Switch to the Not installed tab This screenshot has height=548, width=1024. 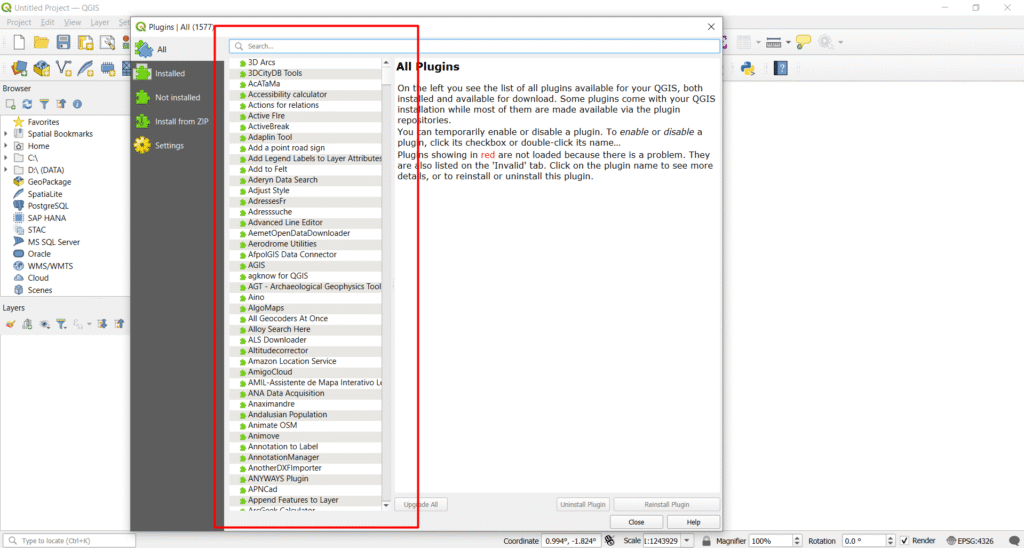177,97
